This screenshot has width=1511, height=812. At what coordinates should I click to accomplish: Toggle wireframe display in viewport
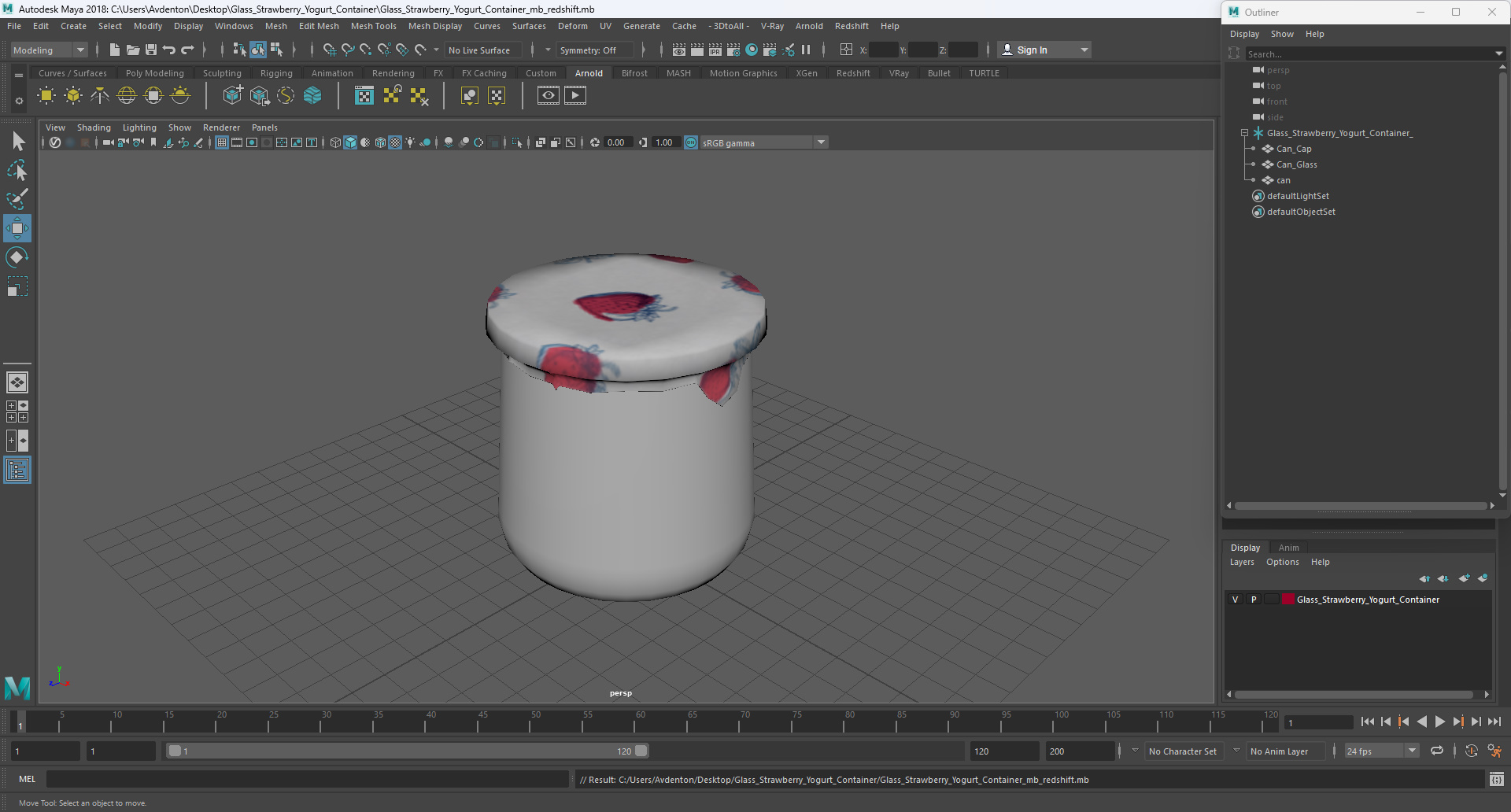335,142
